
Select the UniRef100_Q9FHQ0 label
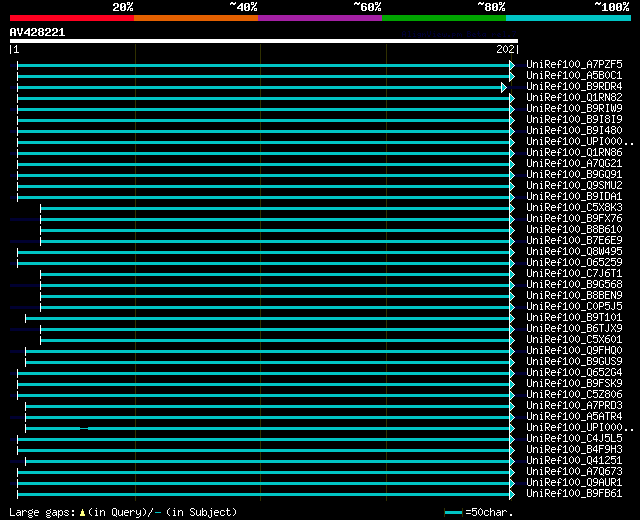(x=574, y=351)
